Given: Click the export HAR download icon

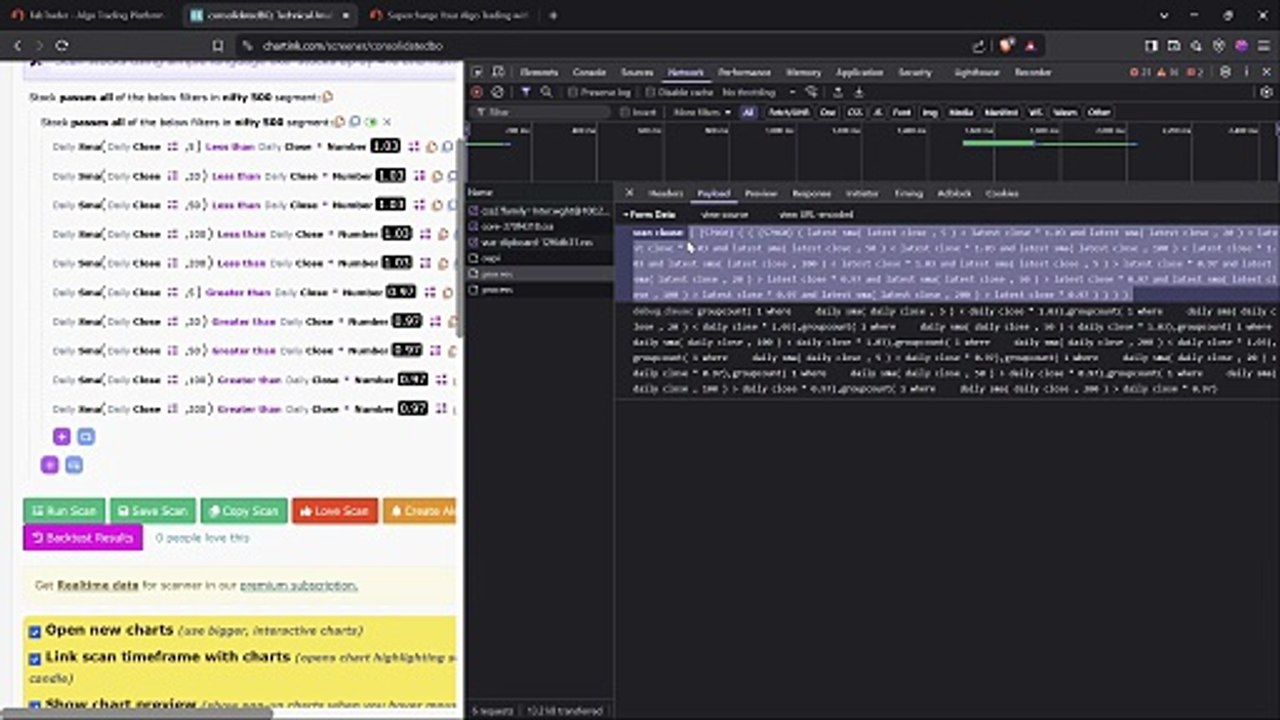Looking at the screenshot, I should 858,92.
